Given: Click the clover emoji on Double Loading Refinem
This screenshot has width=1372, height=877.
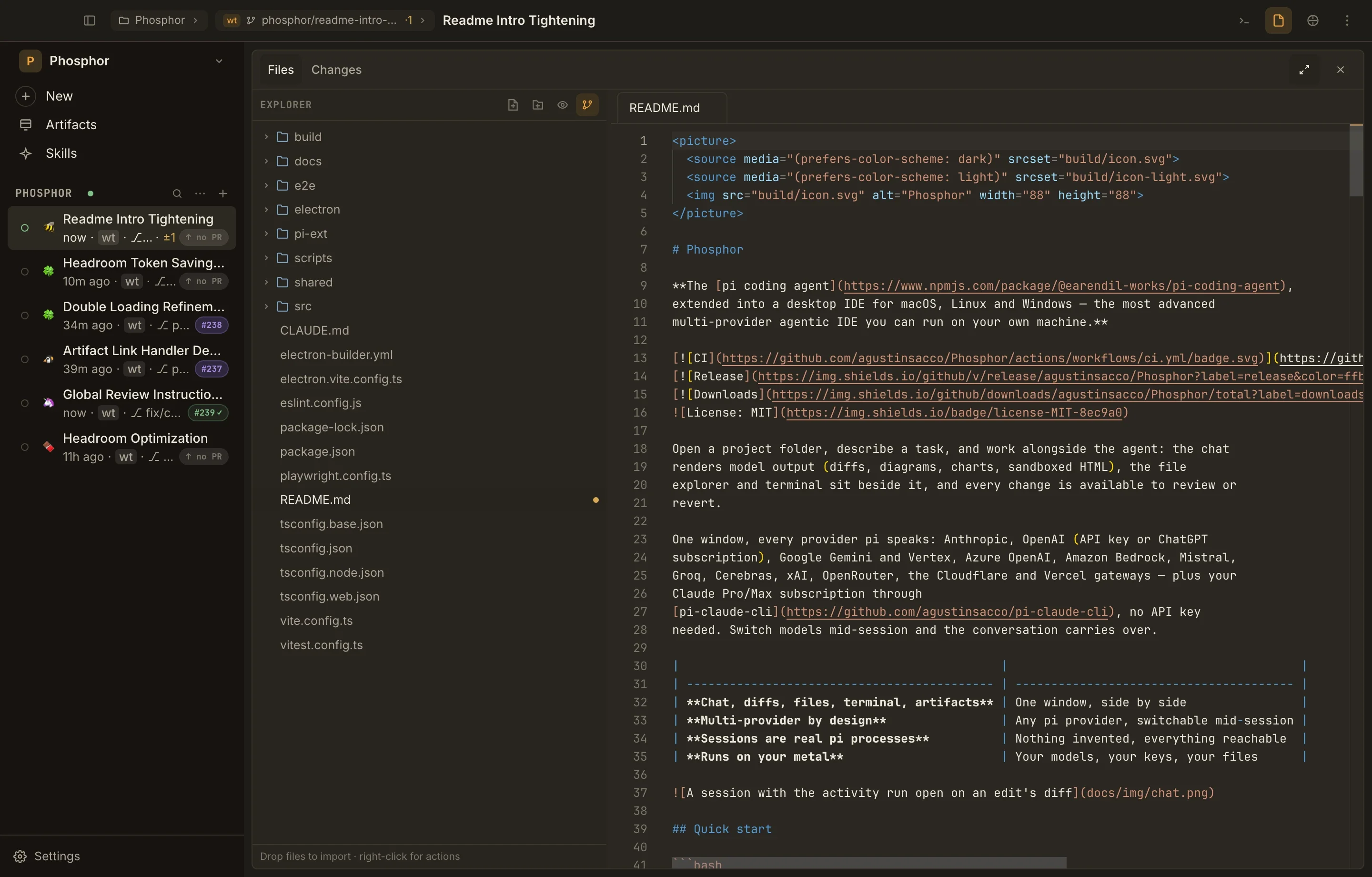Looking at the screenshot, I should coord(49,316).
